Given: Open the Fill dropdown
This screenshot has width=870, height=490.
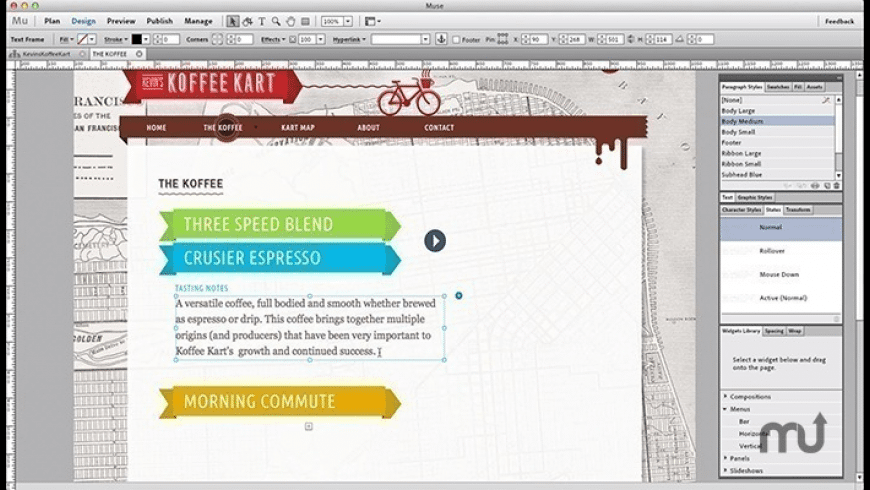Looking at the screenshot, I should (x=66, y=39).
